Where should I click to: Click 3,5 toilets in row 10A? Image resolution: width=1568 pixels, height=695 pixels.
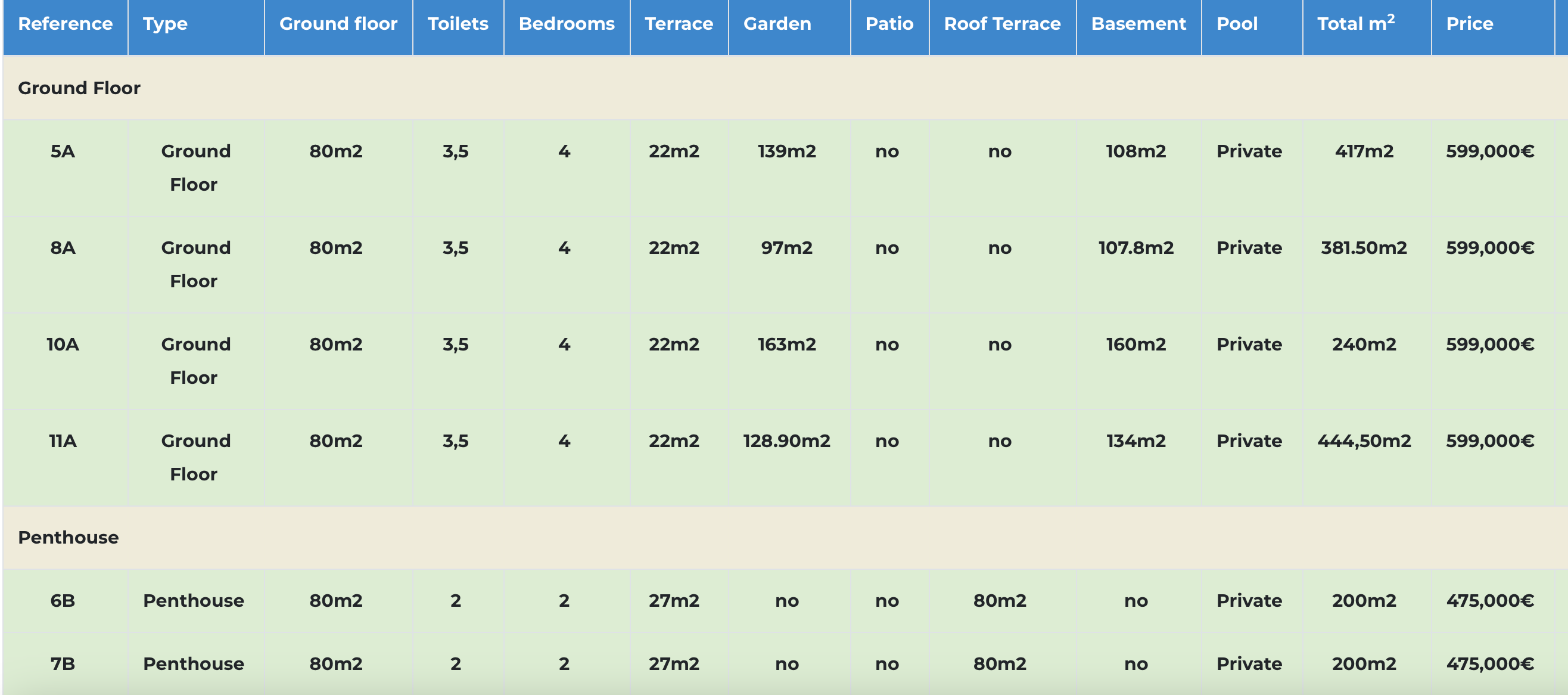(455, 345)
